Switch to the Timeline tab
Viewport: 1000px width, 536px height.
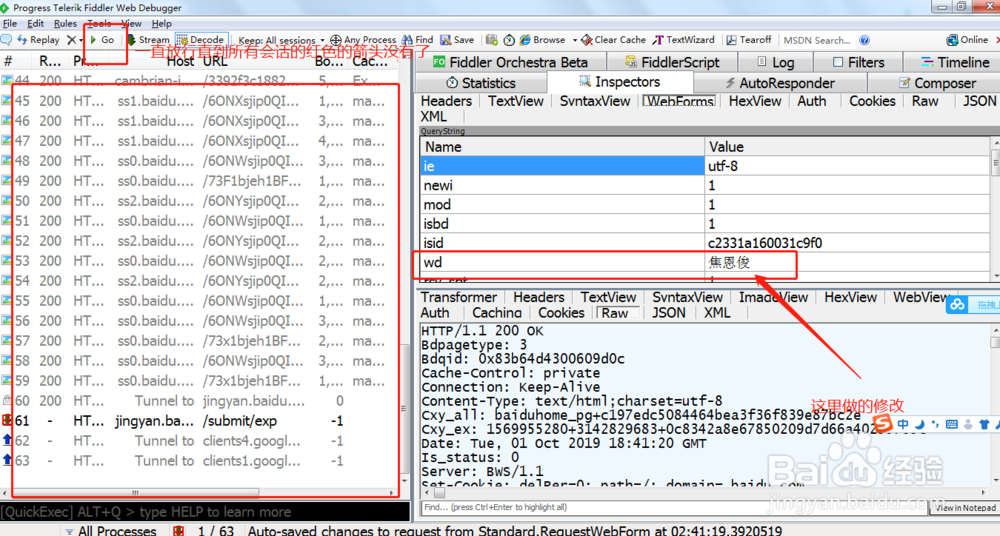pos(955,63)
